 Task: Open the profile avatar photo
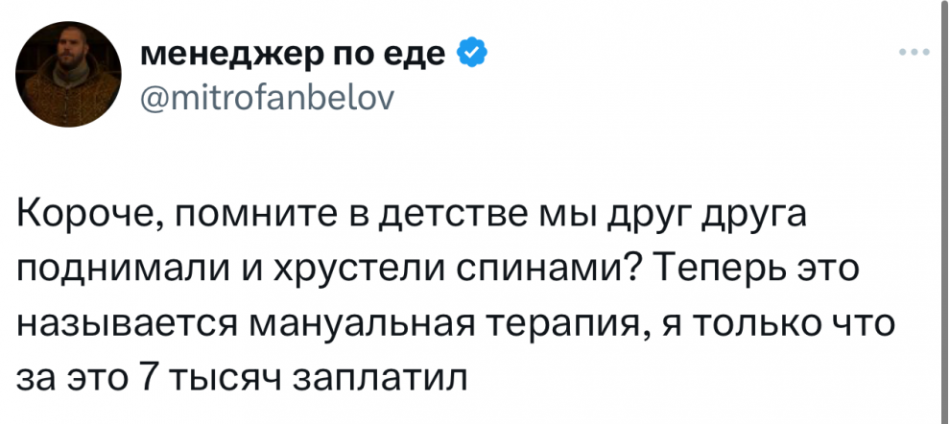click(x=69, y=75)
